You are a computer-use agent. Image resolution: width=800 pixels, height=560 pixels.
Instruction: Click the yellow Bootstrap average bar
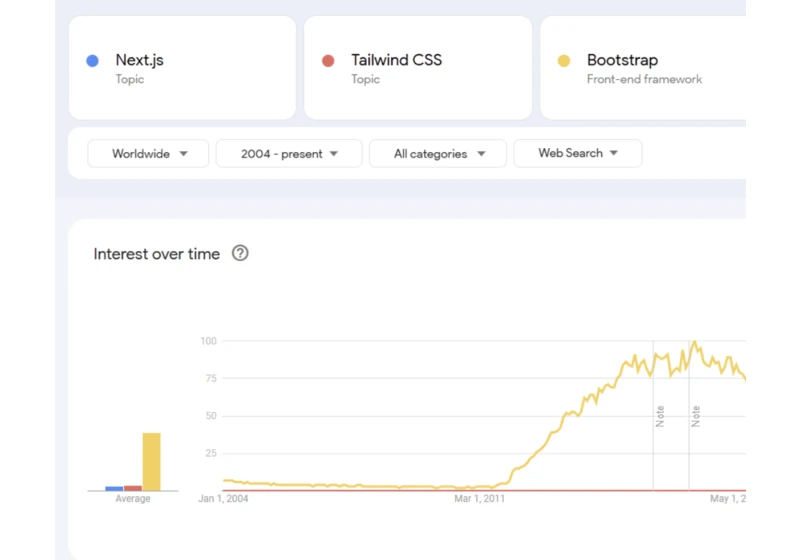[x=152, y=462]
